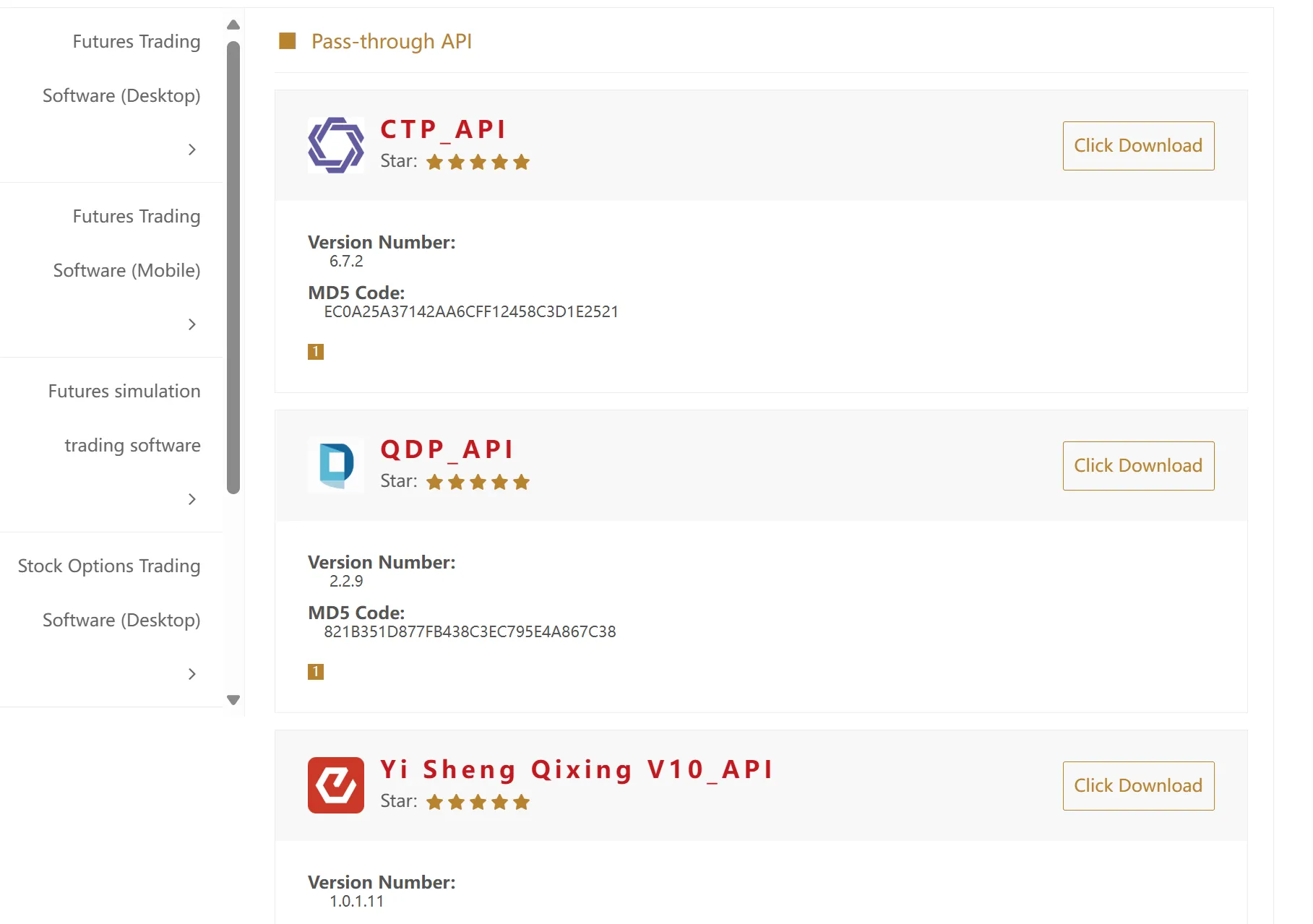Viewport: 1313px width, 924px height.
Task: Download the QDP_API package
Action: [1138, 466]
